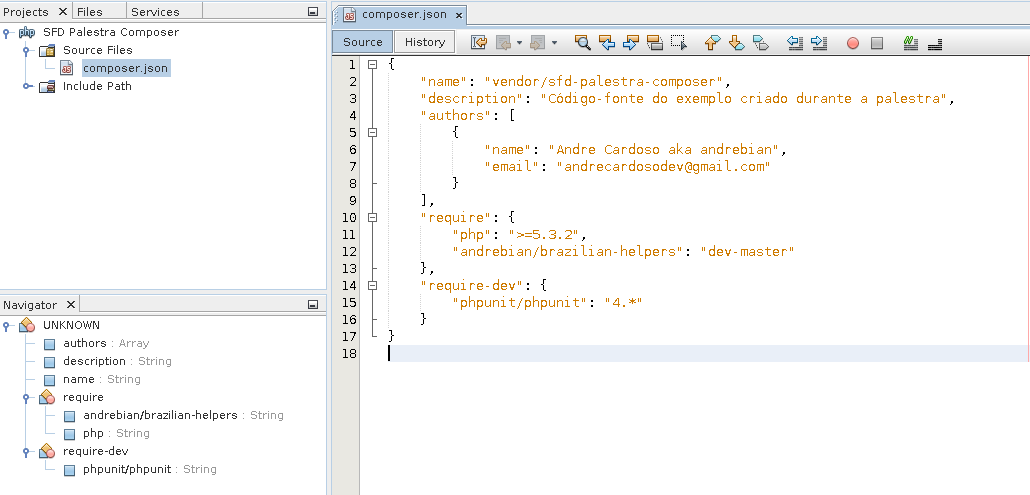
Task: Select name : String in Navigator
Action: pos(102,379)
